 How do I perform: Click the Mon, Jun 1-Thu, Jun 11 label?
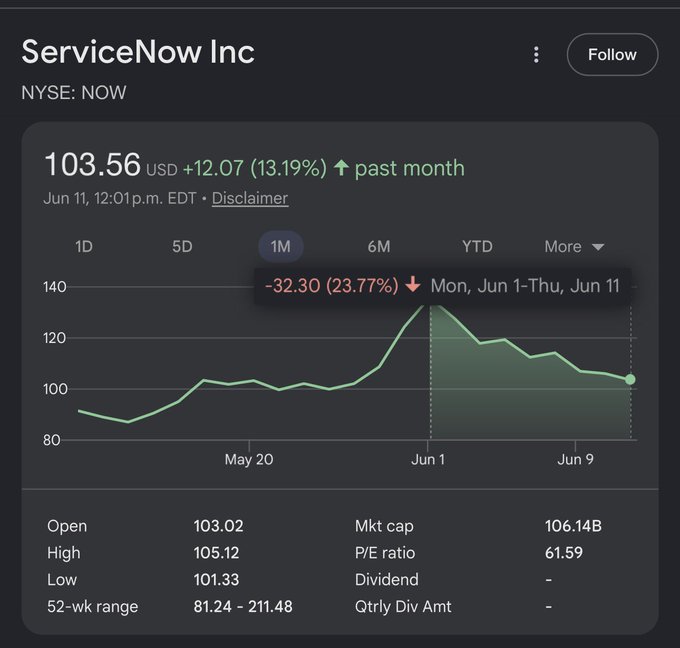(525, 286)
